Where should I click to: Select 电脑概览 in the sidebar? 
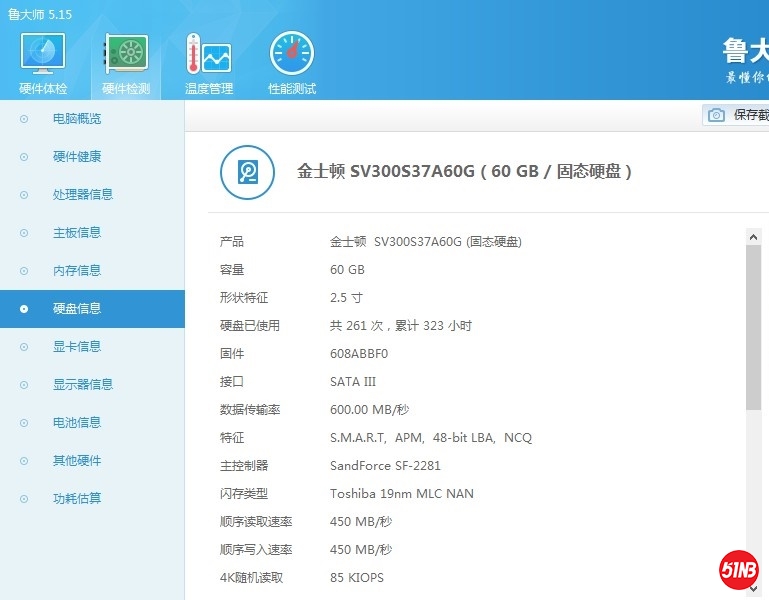tap(77, 119)
